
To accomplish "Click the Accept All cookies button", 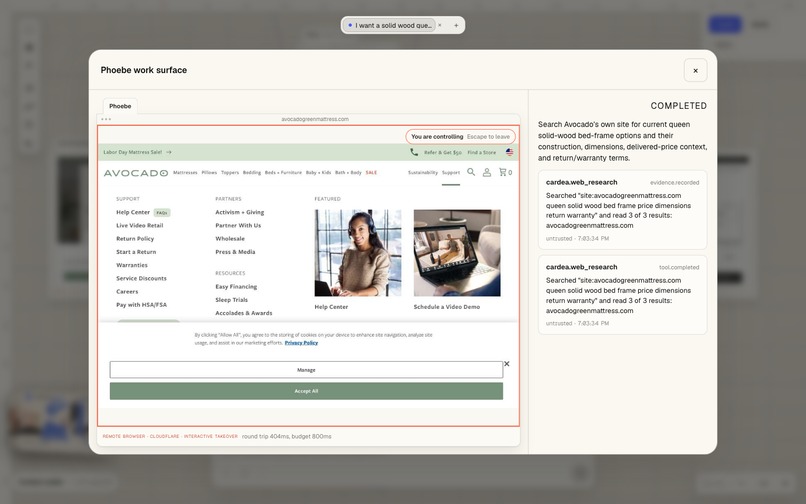I will (306, 391).
